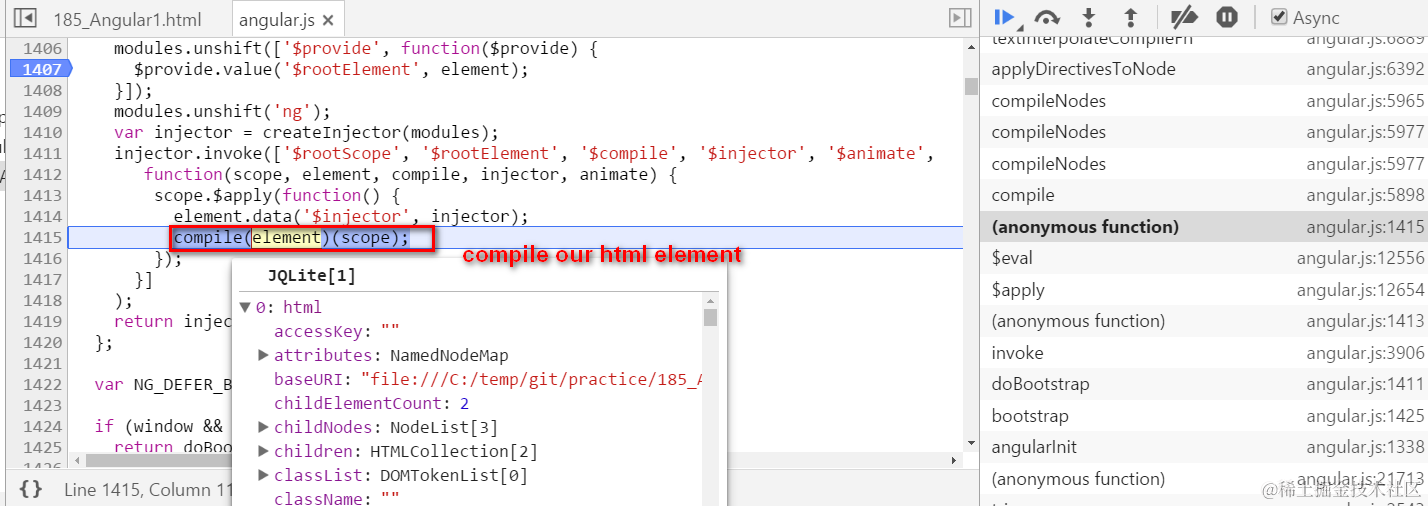This screenshot has width=1428, height=506.
Task: Expand the children: HTMLCollection[2] property
Action: point(264,451)
